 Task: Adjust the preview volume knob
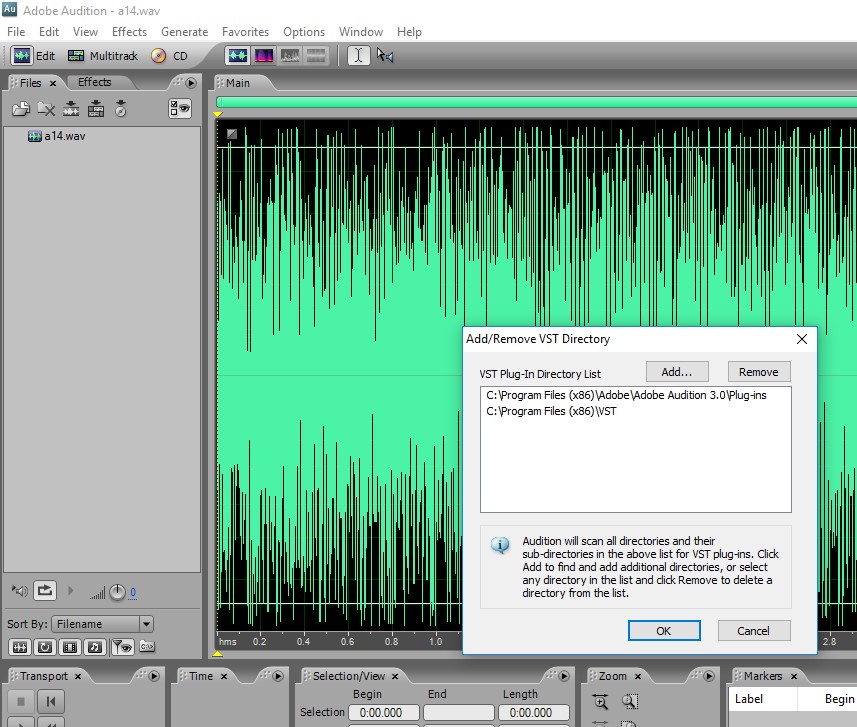click(118, 592)
